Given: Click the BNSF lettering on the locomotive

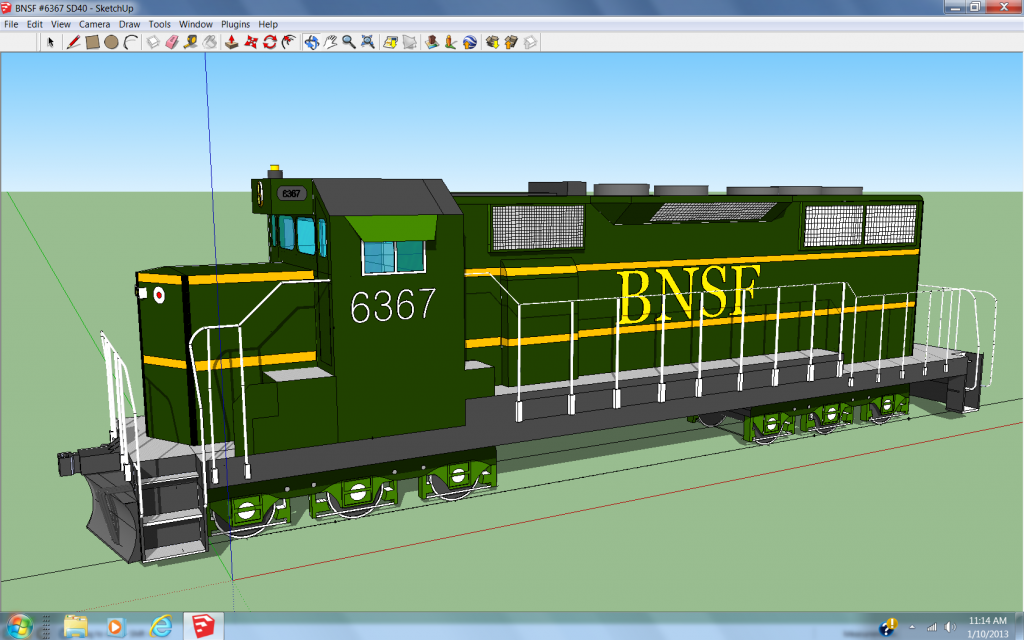Looking at the screenshot, I should [689, 295].
